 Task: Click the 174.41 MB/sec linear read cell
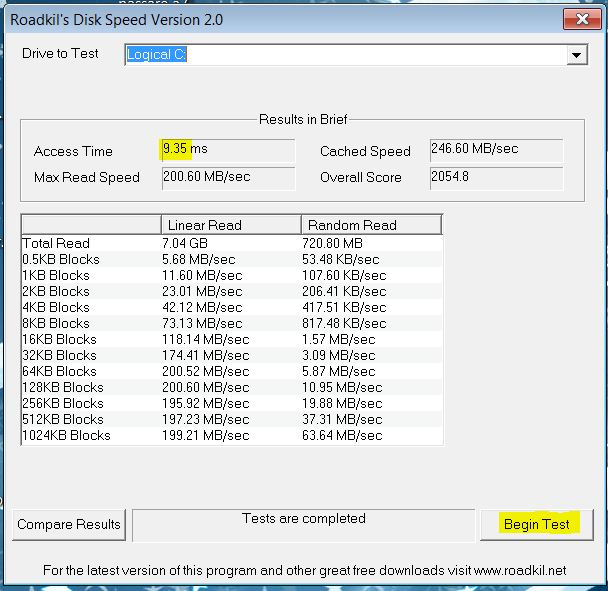[206, 355]
